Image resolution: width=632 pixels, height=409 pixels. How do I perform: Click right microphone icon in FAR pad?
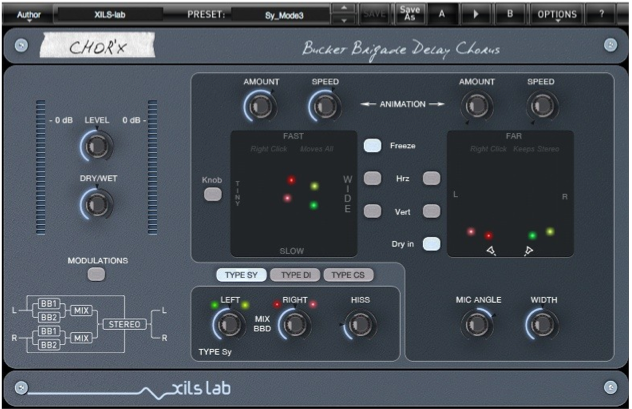click(528, 251)
